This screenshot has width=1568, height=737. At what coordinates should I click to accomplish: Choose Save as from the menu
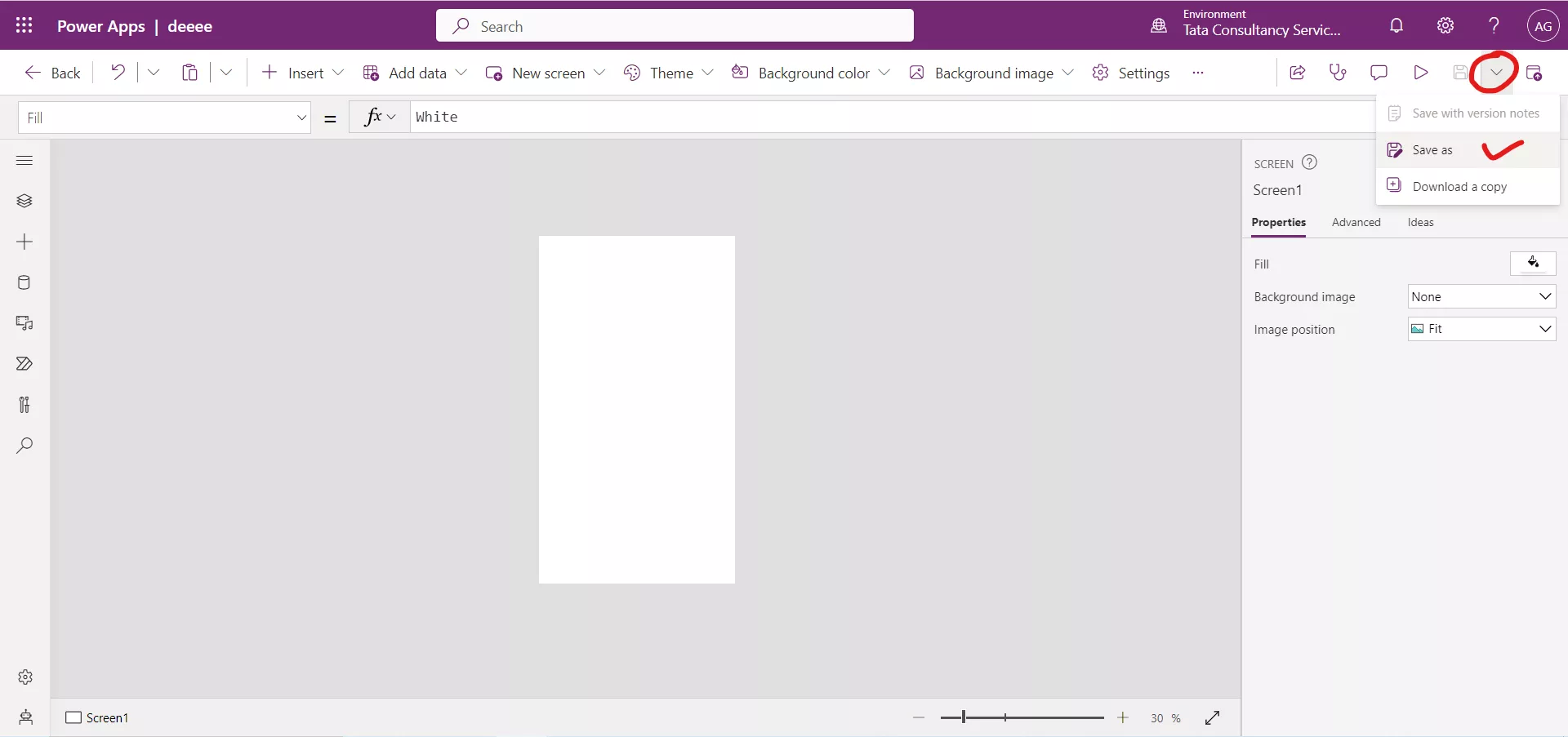(1432, 150)
